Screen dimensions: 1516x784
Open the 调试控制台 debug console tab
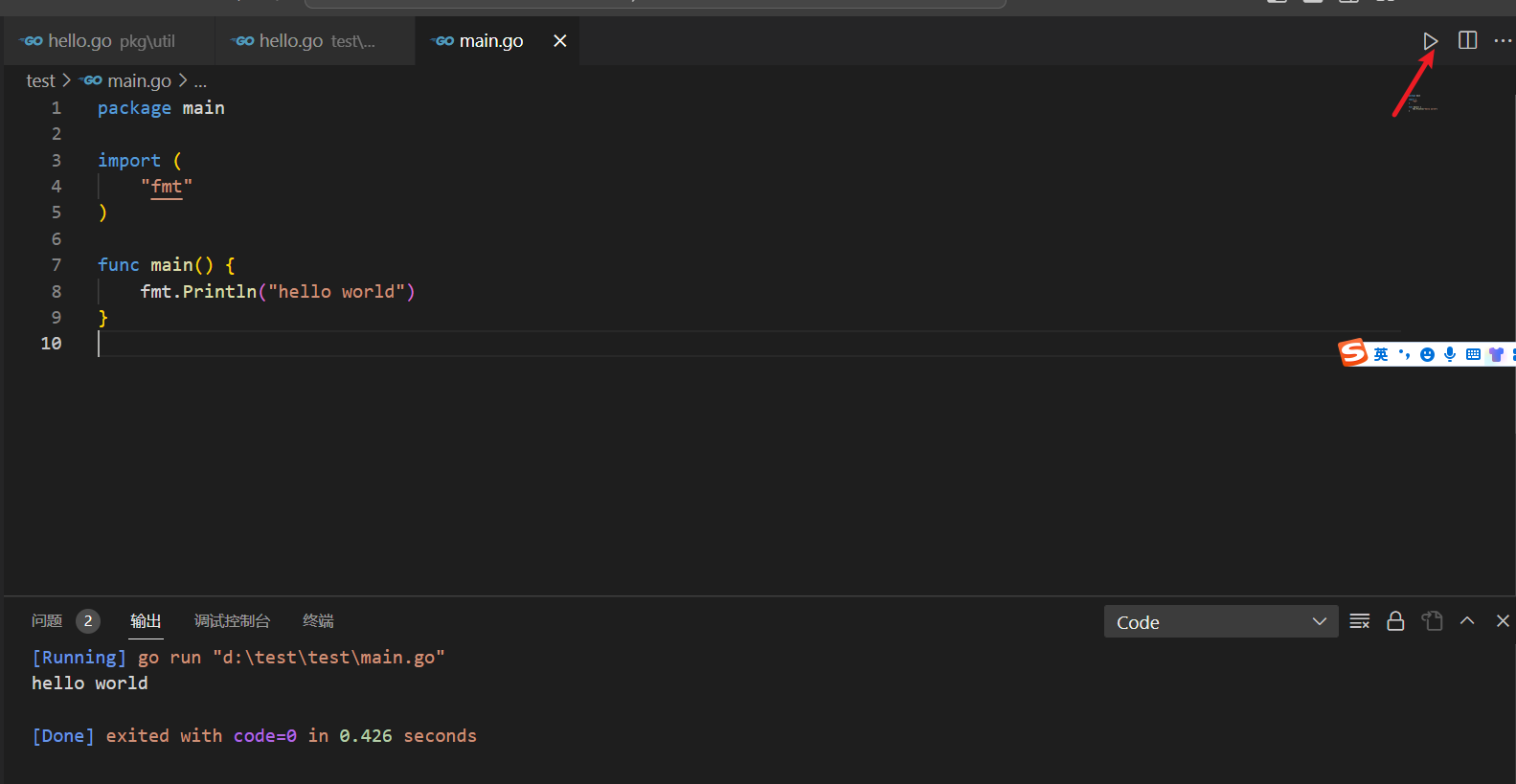coord(232,621)
